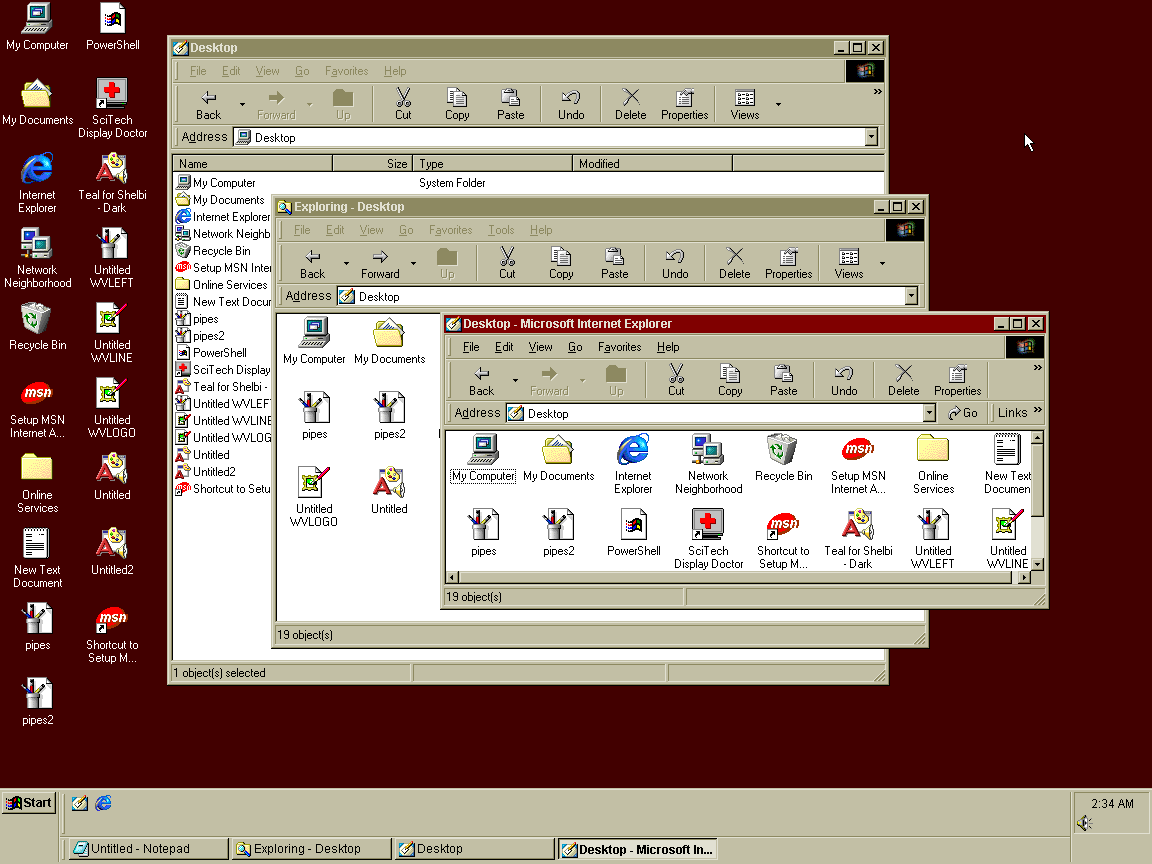Launch Internet Explorer from the quick launch bar
The image size is (1152, 864).
pos(104,803)
